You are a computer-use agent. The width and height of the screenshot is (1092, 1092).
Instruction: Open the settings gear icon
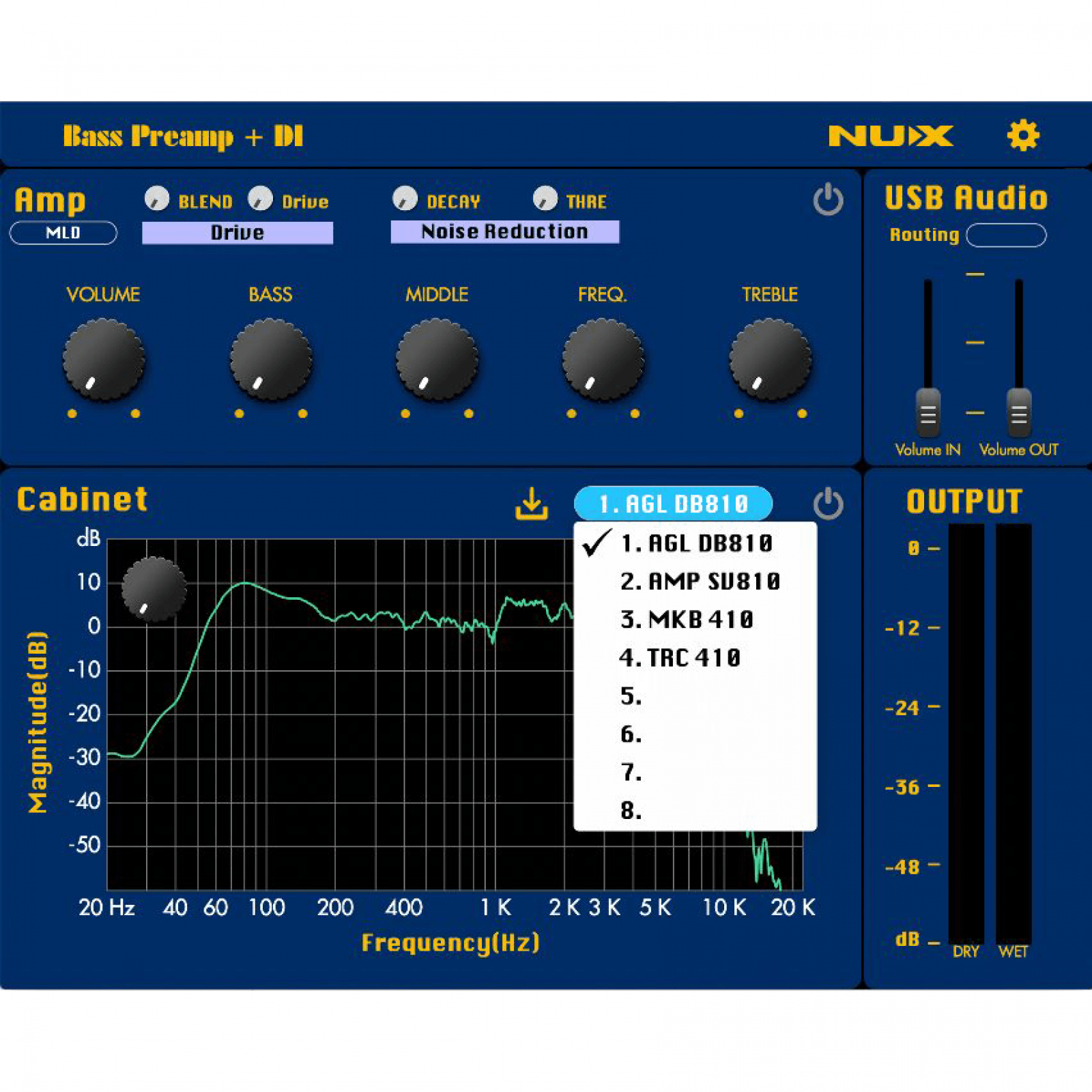[1022, 135]
